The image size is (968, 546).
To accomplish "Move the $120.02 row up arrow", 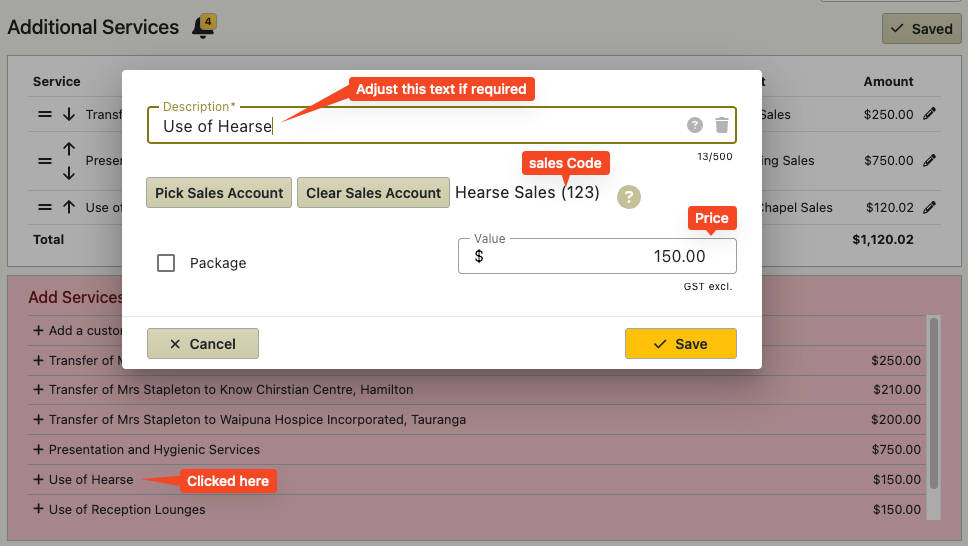I will pyautogui.click(x=69, y=208).
